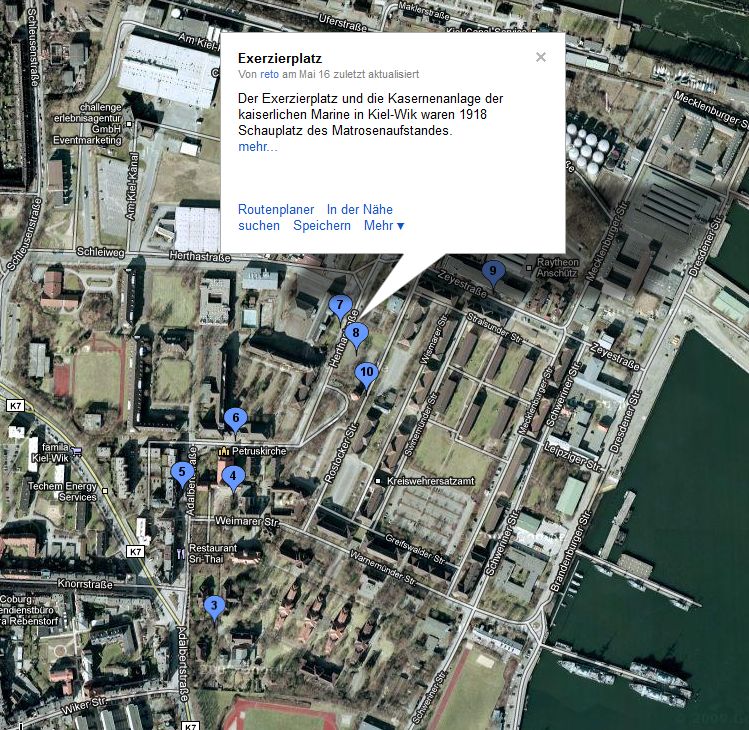Click the Weimarer Str. street label

247,521
